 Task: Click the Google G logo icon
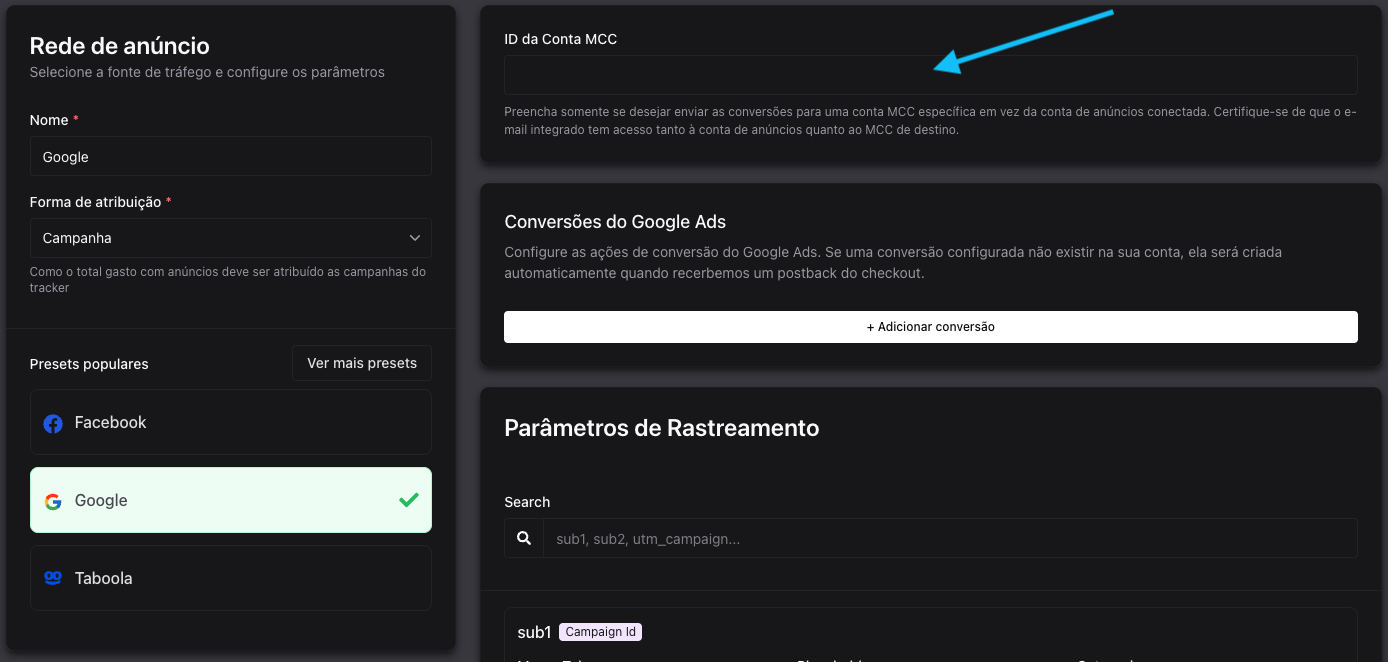(53, 501)
